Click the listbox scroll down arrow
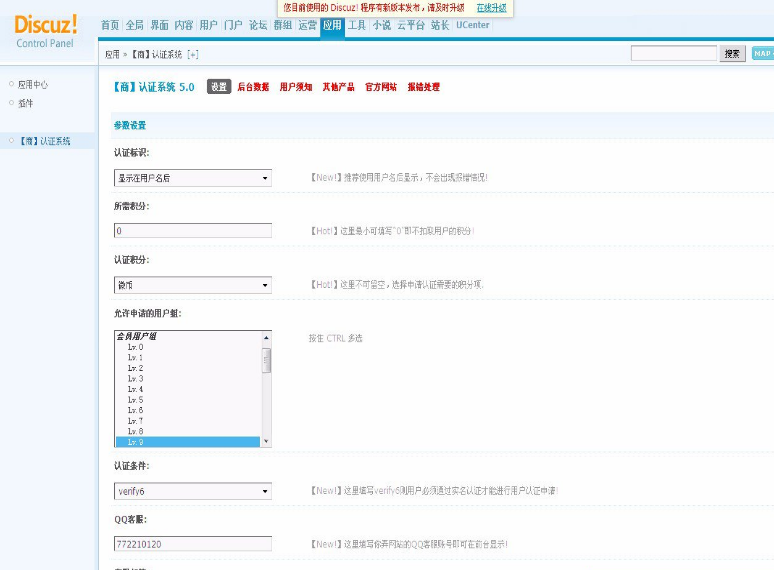Screen dimensions: 781x570 coord(266,441)
